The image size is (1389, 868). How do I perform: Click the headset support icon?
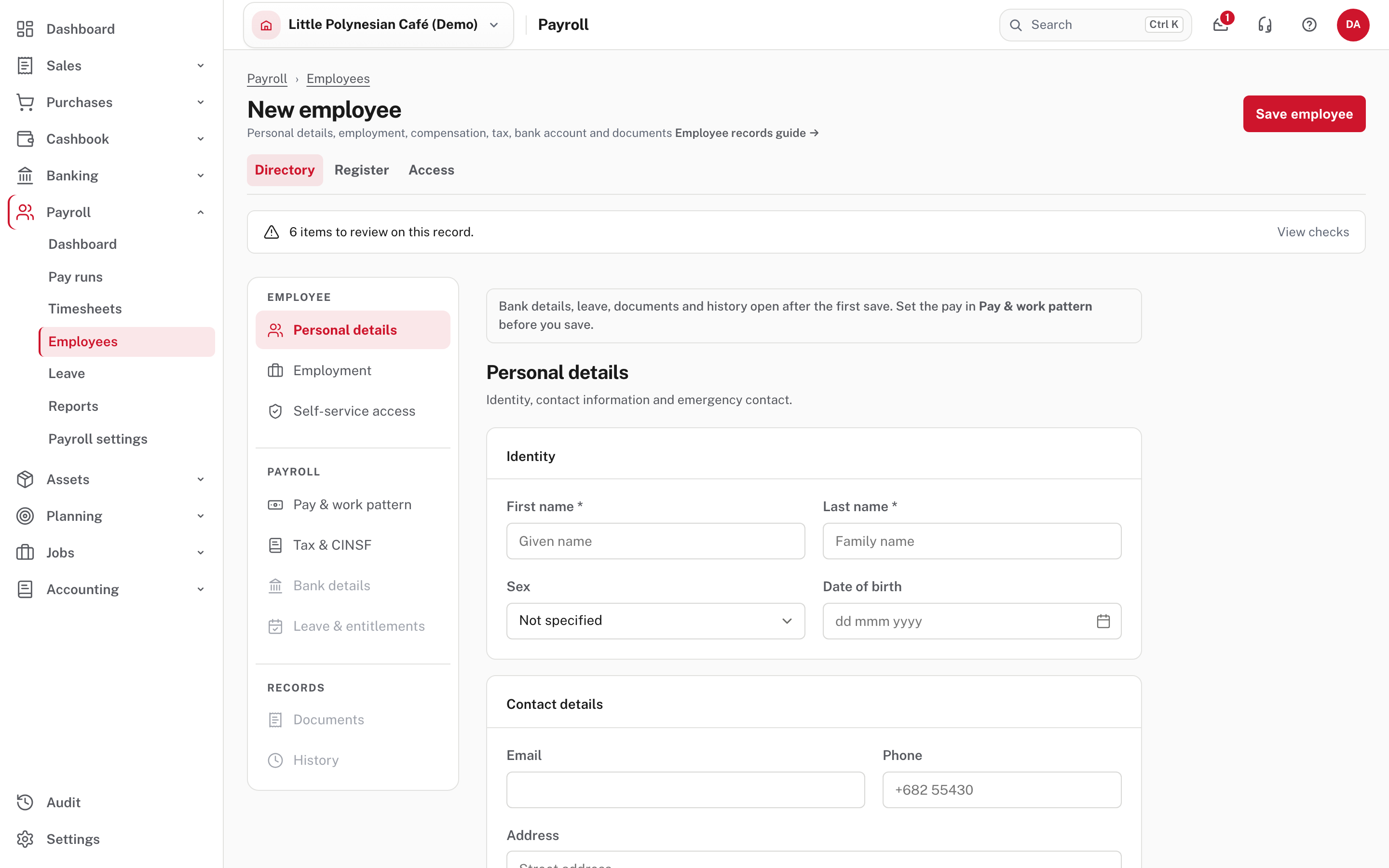1265,25
